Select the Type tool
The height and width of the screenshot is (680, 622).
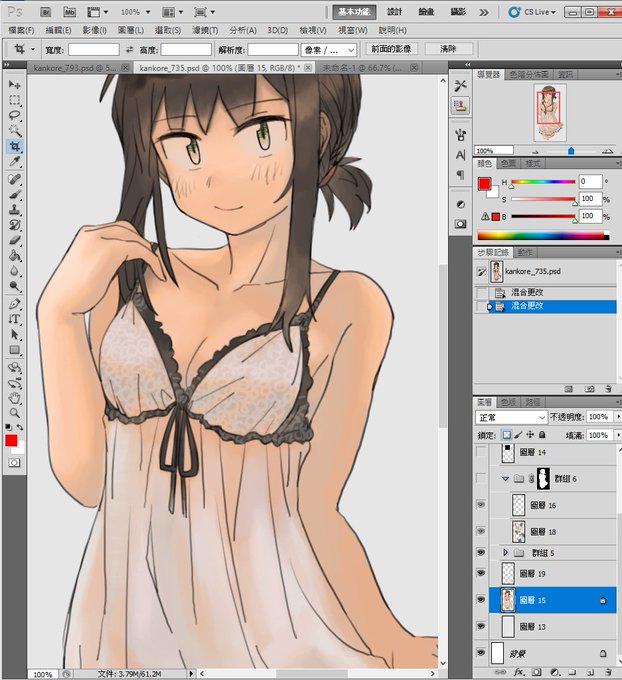[x=14, y=319]
